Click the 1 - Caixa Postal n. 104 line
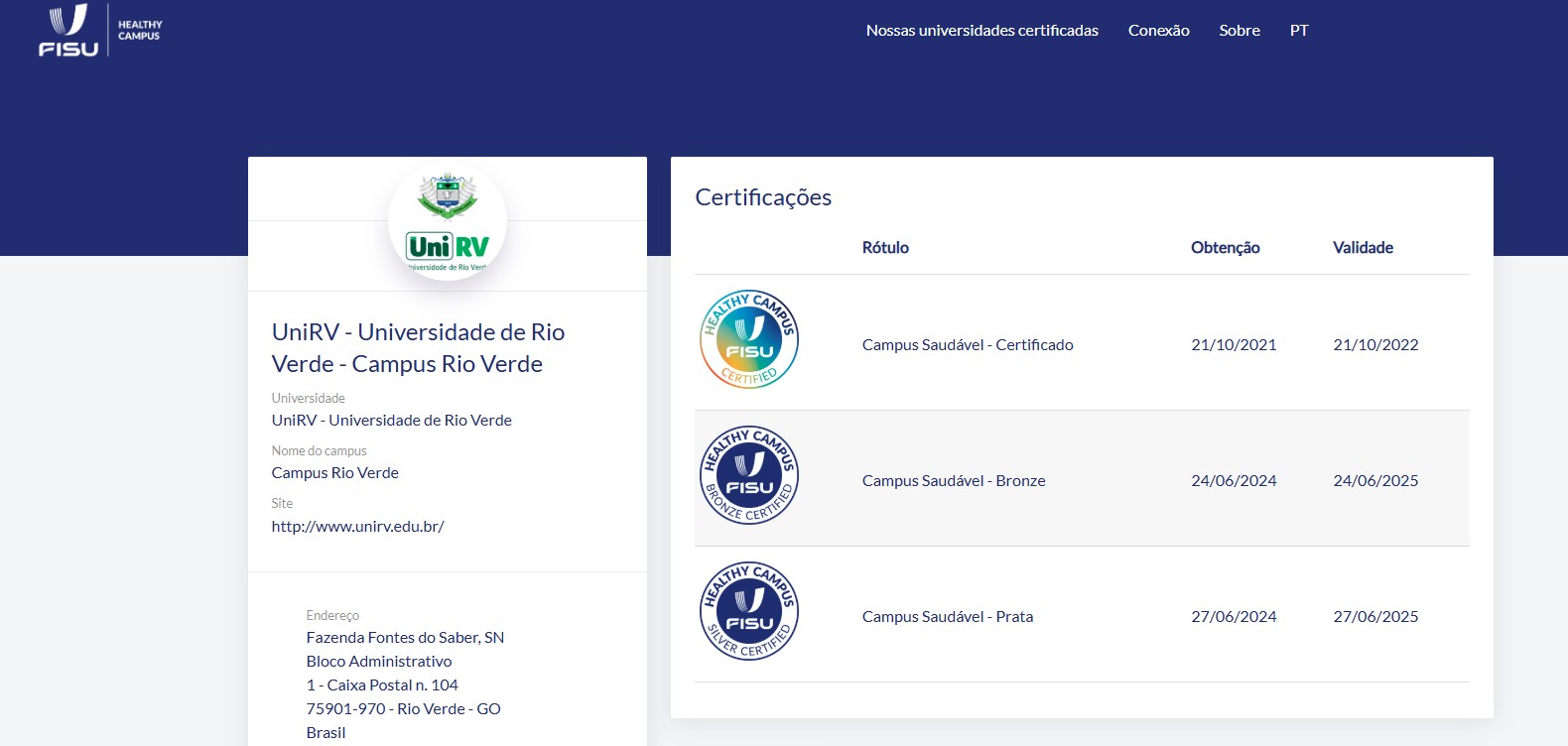 382,685
